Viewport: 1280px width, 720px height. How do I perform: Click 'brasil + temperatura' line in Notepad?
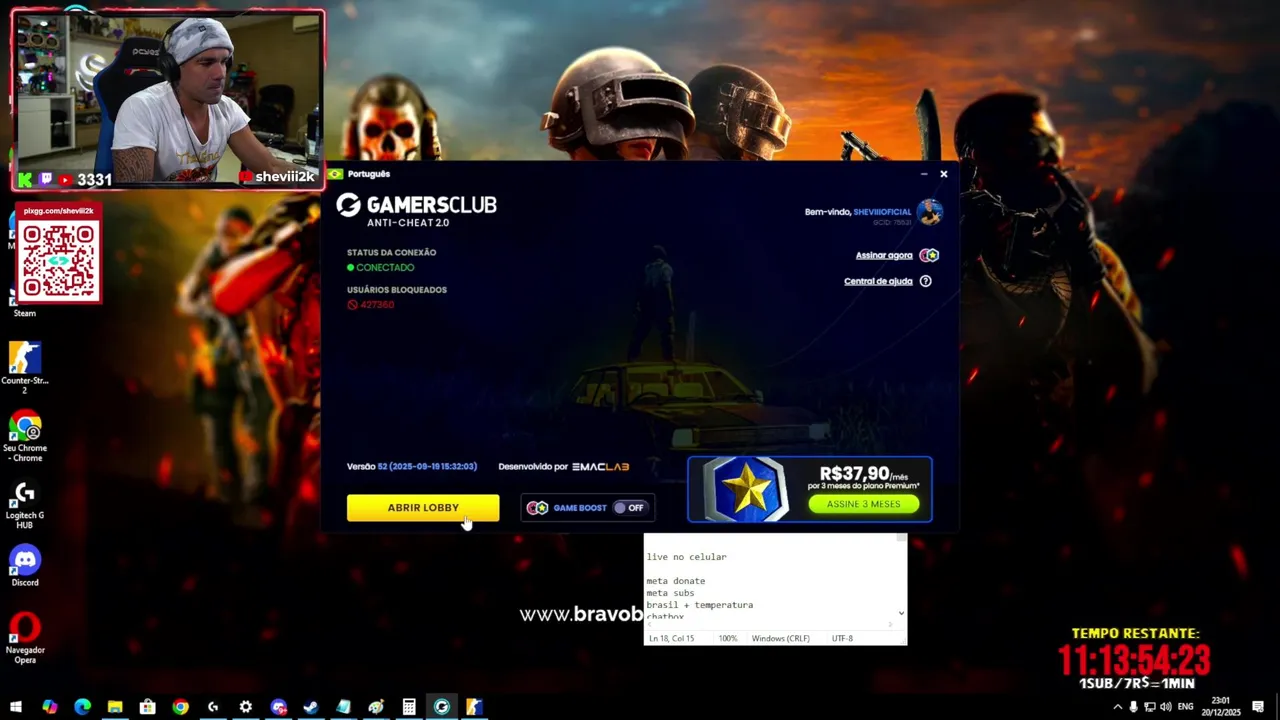click(699, 605)
